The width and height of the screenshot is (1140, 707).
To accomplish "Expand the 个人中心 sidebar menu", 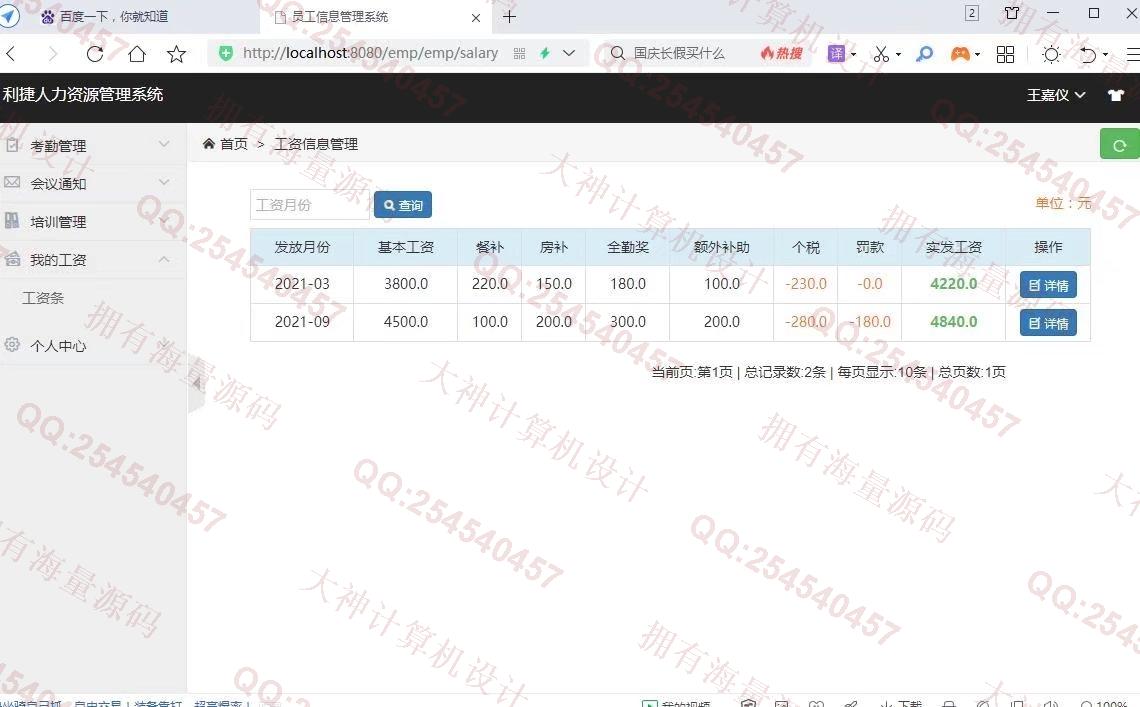I will tap(93, 345).
